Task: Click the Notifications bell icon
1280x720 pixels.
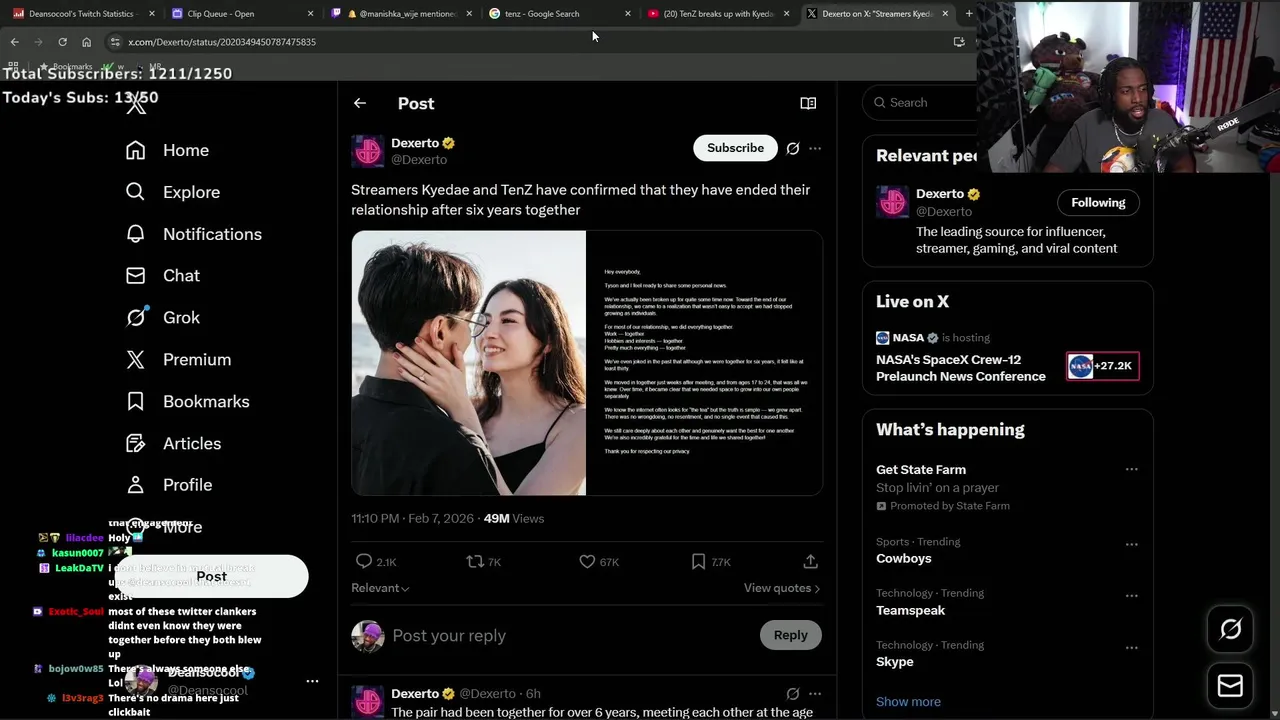Action: pyautogui.click(x=136, y=234)
